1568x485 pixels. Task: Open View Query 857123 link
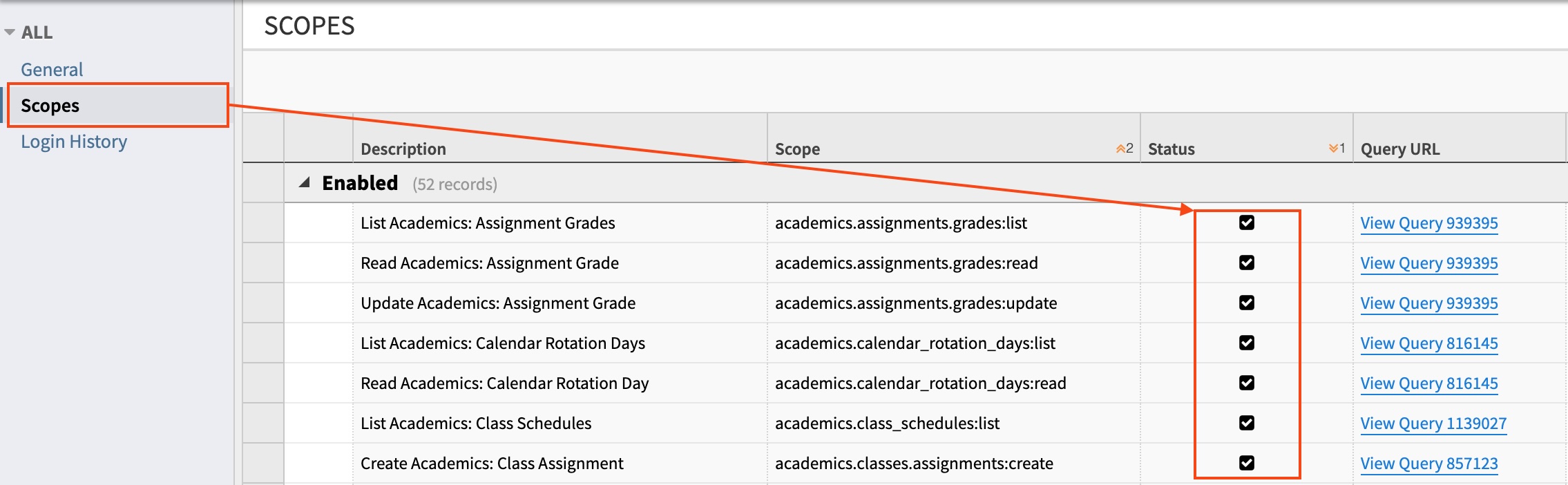click(1428, 464)
